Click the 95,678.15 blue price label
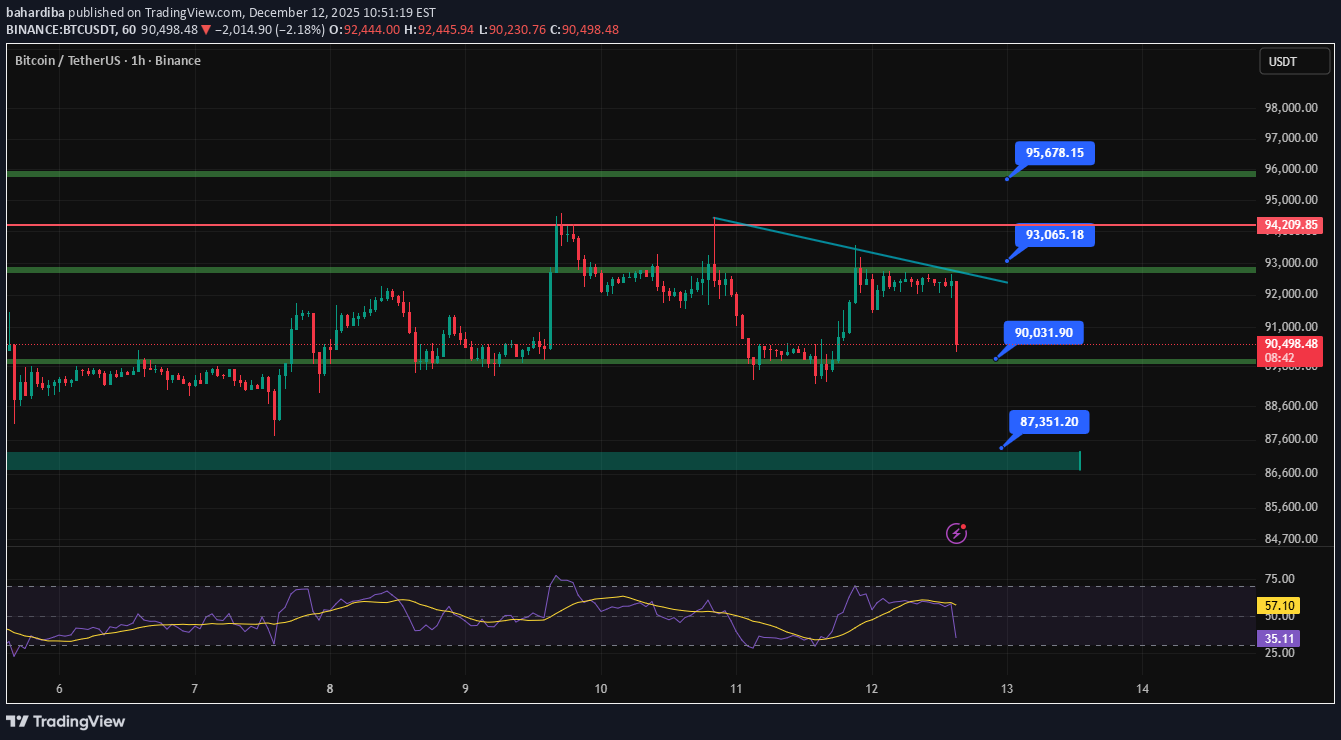The width and height of the screenshot is (1341, 740). pyautogui.click(x=1053, y=154)
